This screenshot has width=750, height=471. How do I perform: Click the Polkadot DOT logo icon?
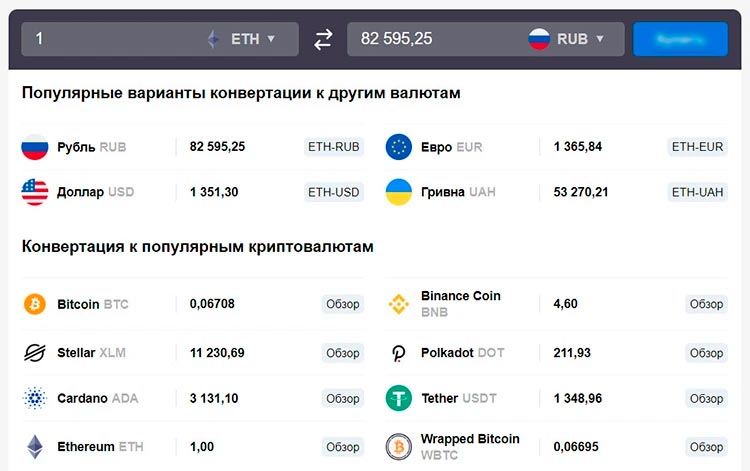pyautogui.click(x=398, y=353)
